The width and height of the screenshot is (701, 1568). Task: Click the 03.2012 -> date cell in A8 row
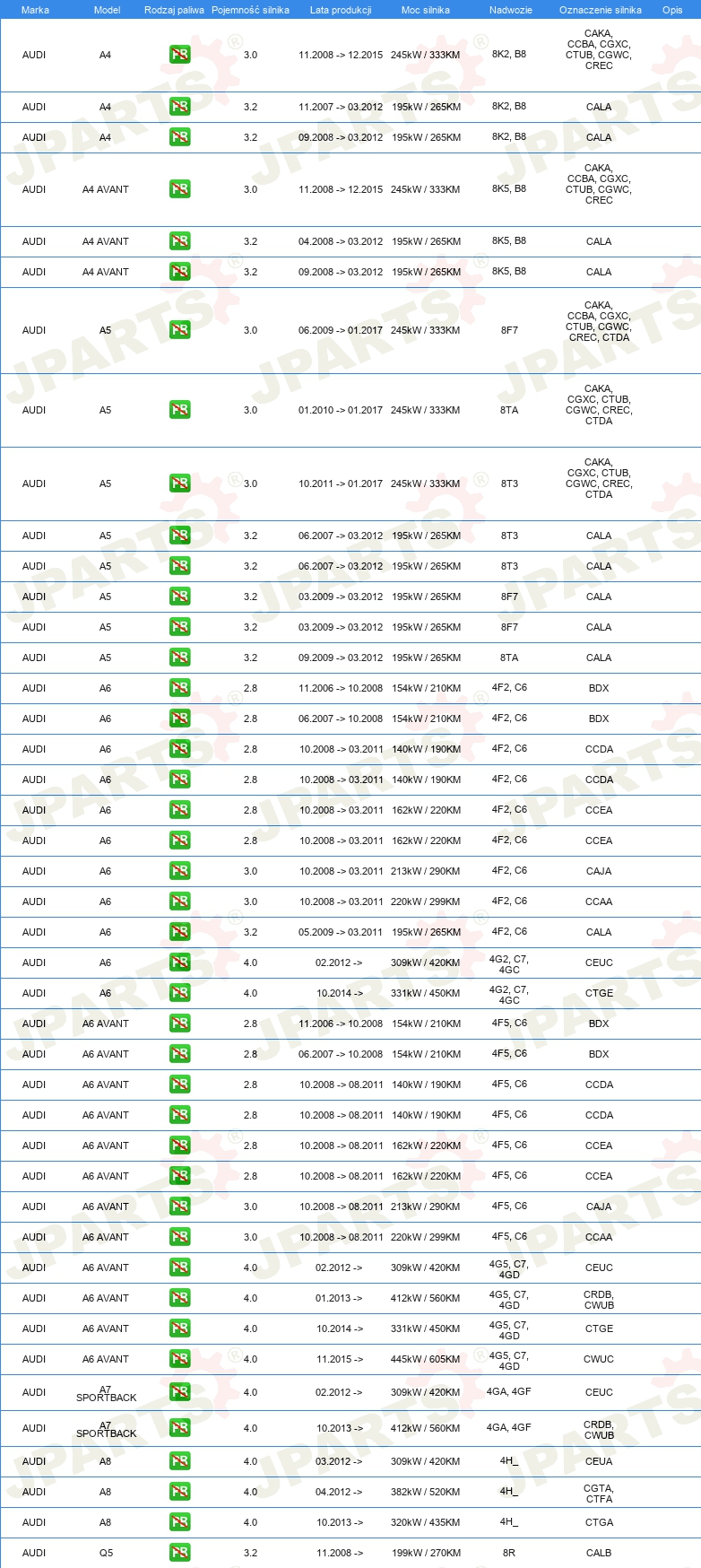point(340,1461)
